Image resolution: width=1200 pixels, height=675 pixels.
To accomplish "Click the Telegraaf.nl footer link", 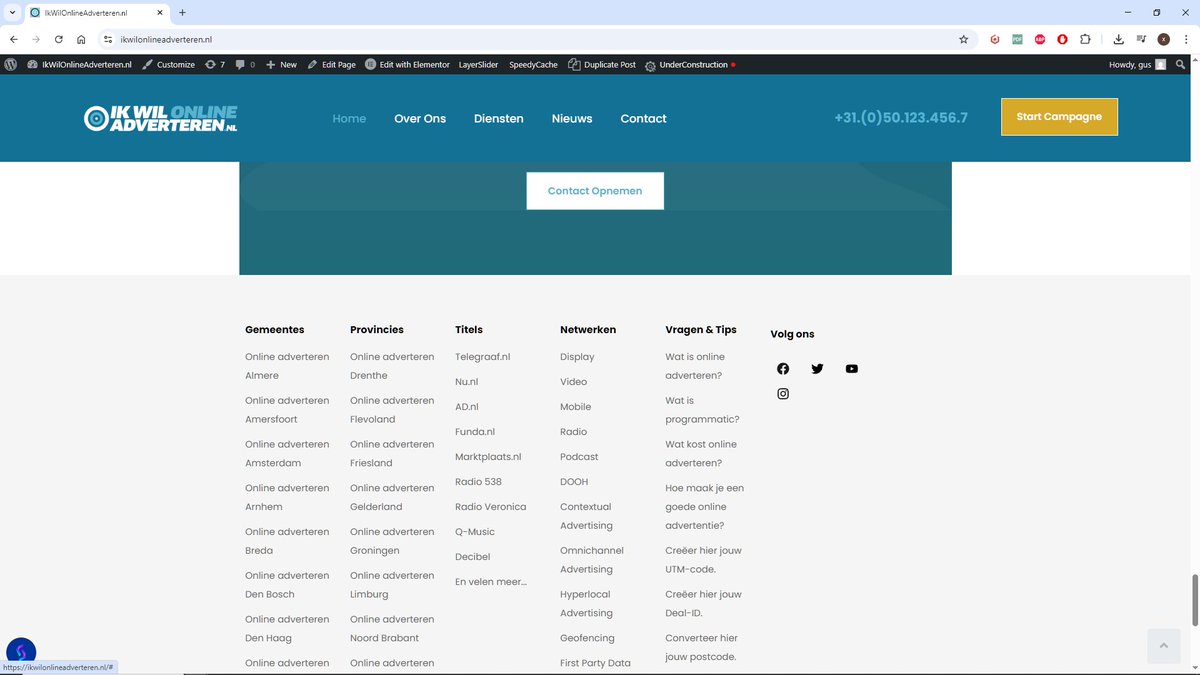I will (482, 357).
